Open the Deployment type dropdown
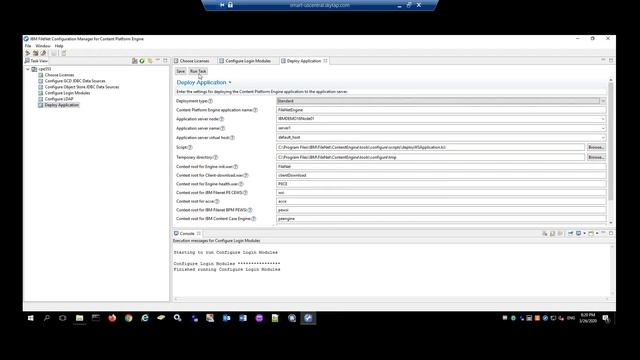Image resolution: width=640 pixels, height=360 pixels. [603, 101]
